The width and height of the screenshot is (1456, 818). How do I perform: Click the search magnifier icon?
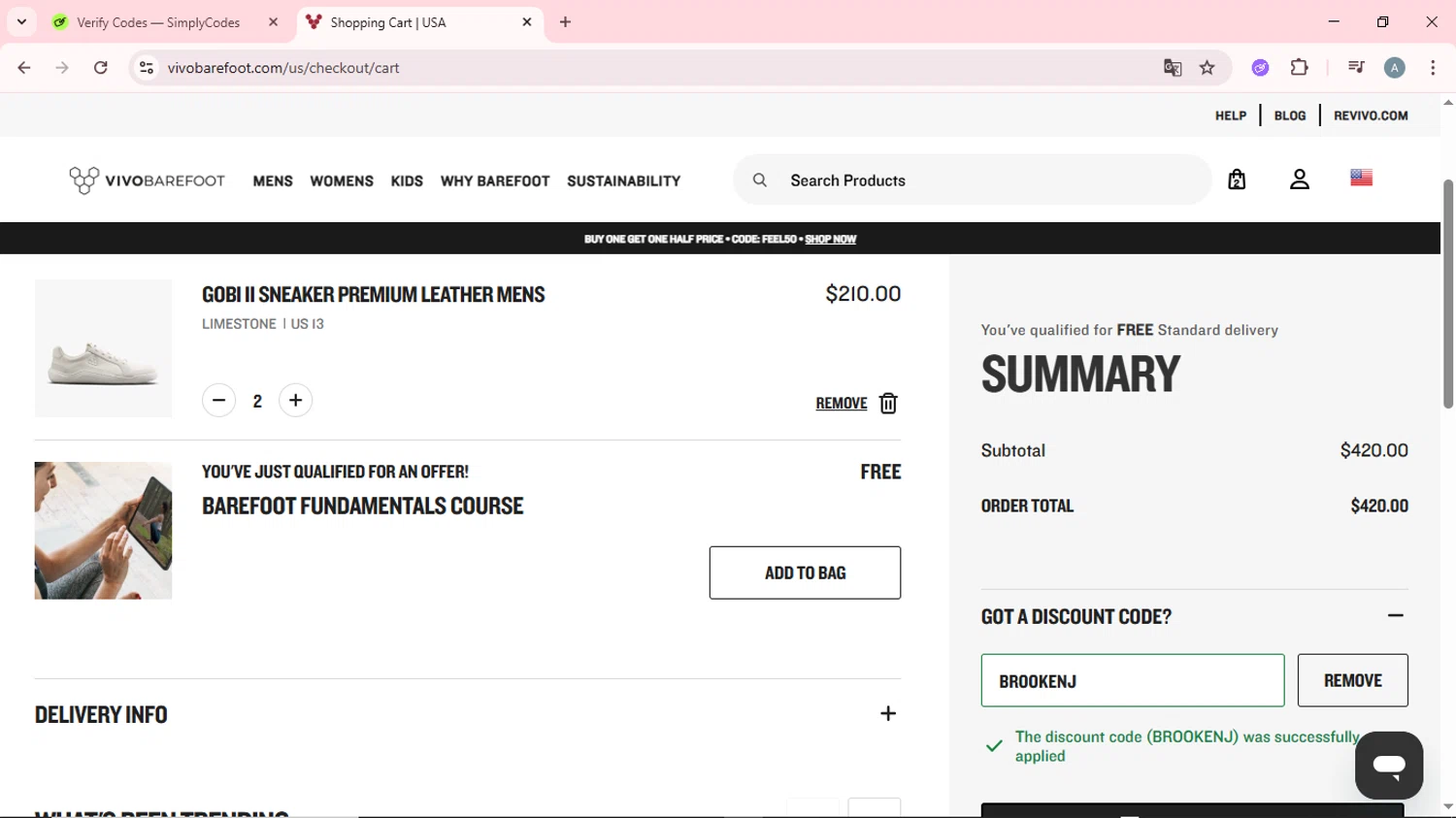click(x=760, y=180)
